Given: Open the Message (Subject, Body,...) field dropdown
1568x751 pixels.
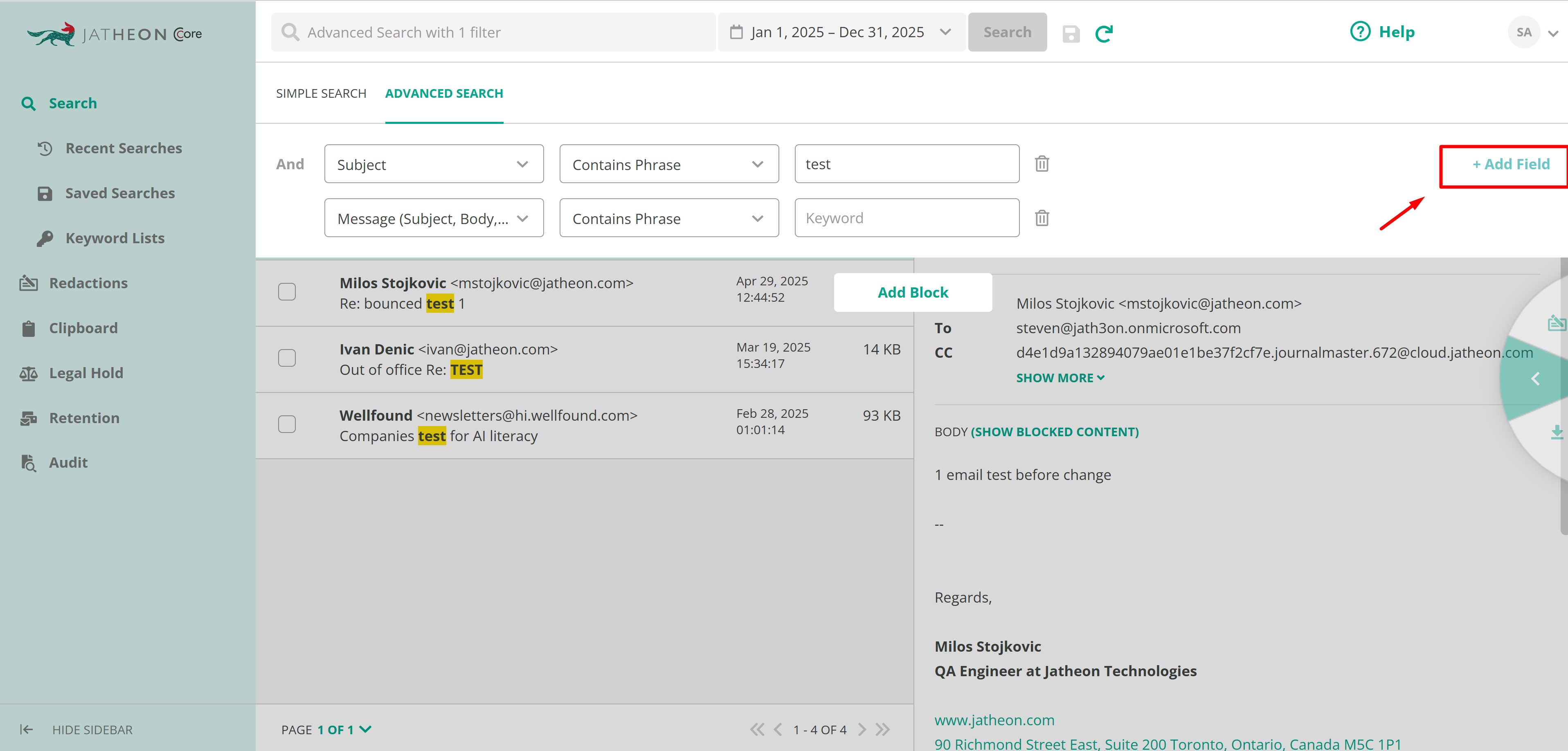Looking at the screenshot, I should (433, 218).
